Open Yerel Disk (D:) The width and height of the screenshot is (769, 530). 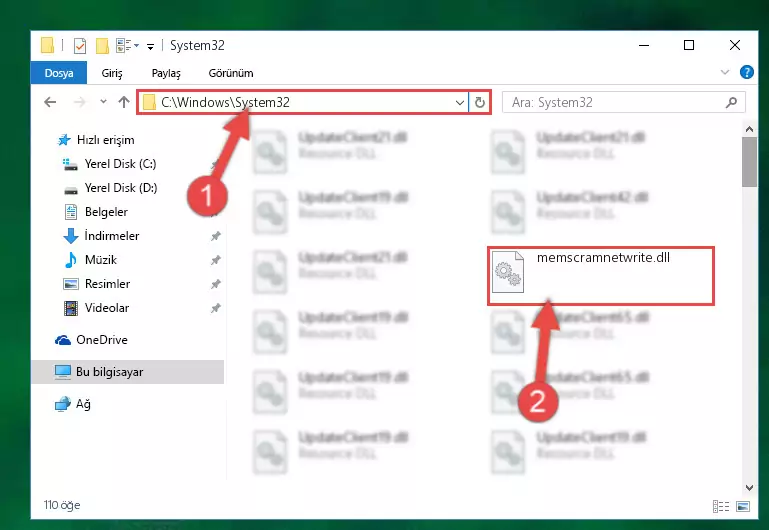tap(121, 188)
